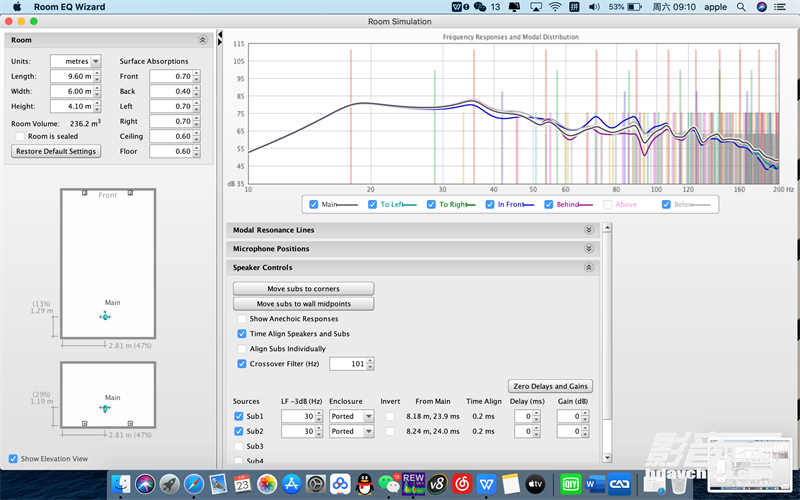The image size is (800, 500).
Task: Click the Wi-Fi status icon
Action: (555, 7)
